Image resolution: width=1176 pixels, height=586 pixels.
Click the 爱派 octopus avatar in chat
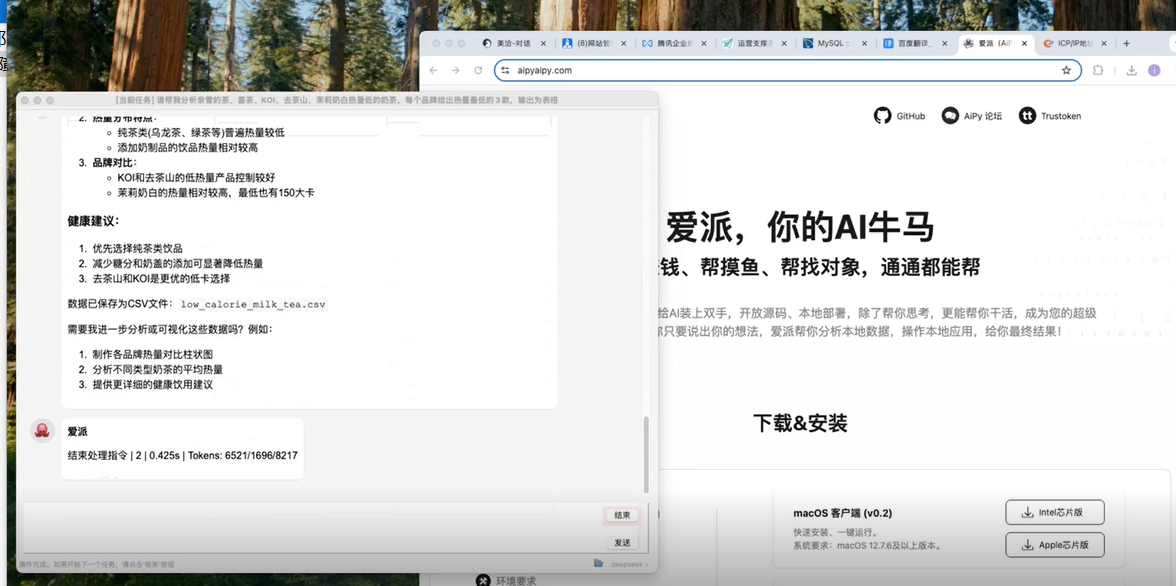pyautogui.click(x=42, y=431)
